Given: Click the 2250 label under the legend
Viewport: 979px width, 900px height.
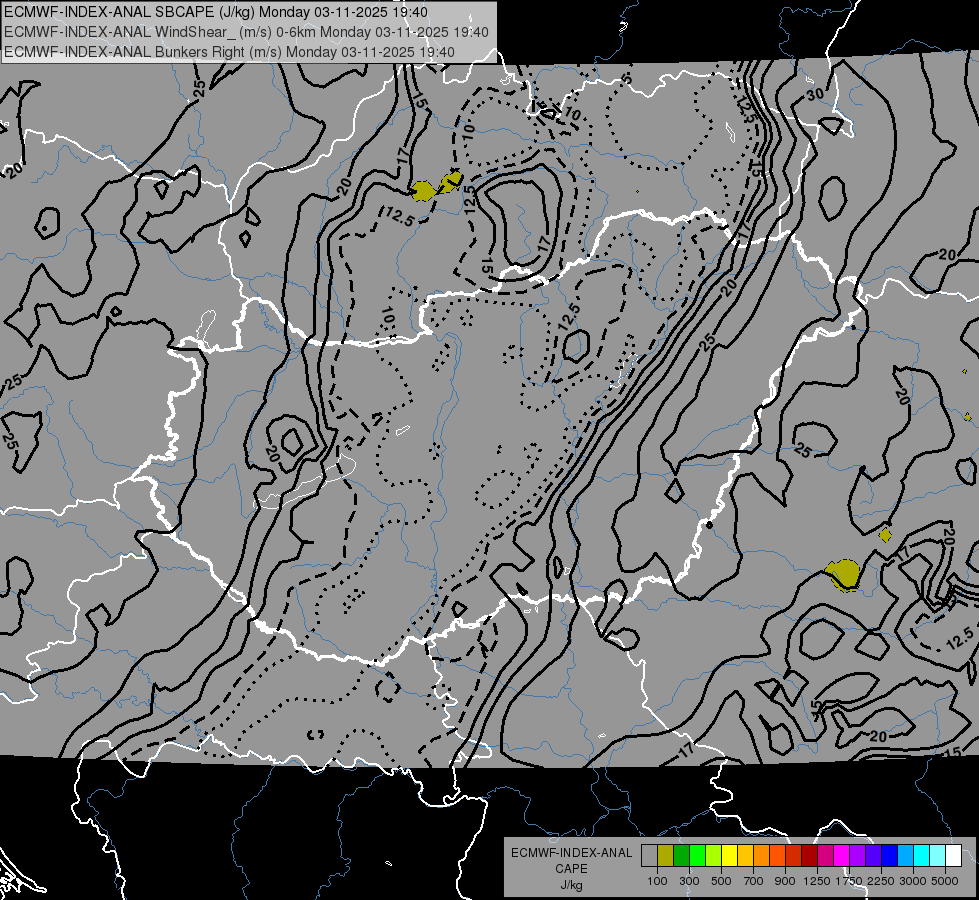Looking at the screenshot, I should (881, 881).
